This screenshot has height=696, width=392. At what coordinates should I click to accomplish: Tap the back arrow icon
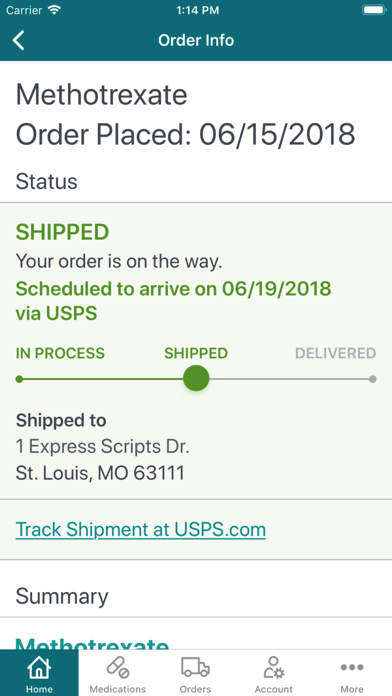(19, 40)
